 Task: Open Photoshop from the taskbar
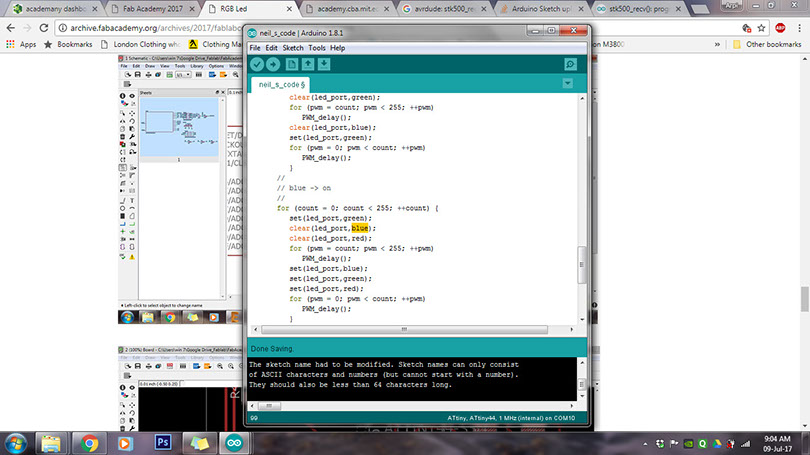point(163,443)
